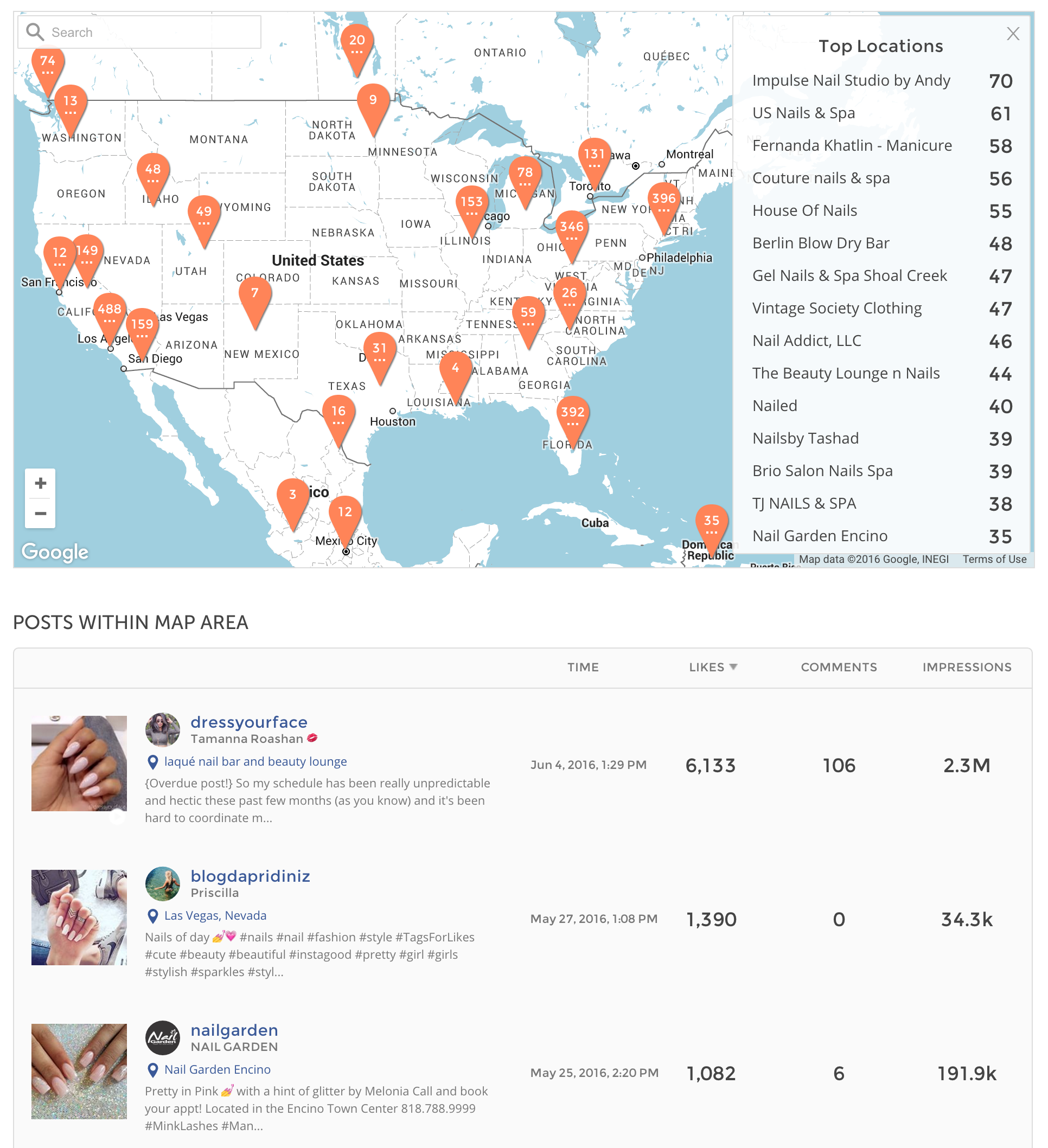This screenshot has width=1048, height=1148.
Task: Click the 35 marker over Dominican Republic
Action: [x=711, y=527]
